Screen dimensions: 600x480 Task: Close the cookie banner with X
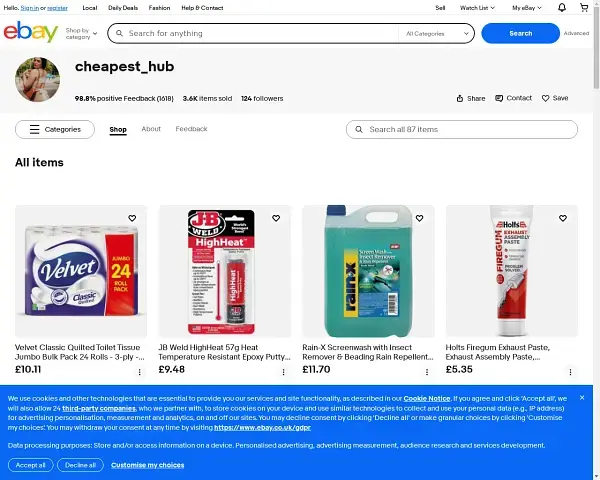tap(582, 398)
